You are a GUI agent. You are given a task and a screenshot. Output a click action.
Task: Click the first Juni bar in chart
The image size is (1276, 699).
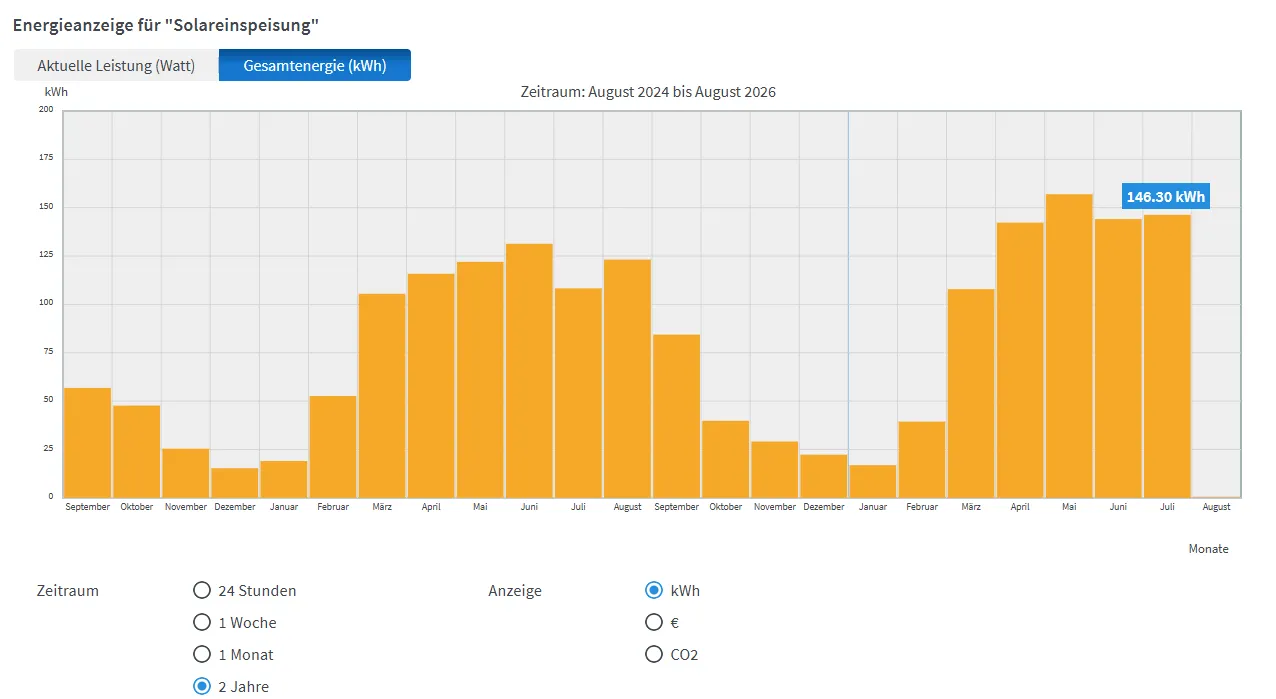529,371
